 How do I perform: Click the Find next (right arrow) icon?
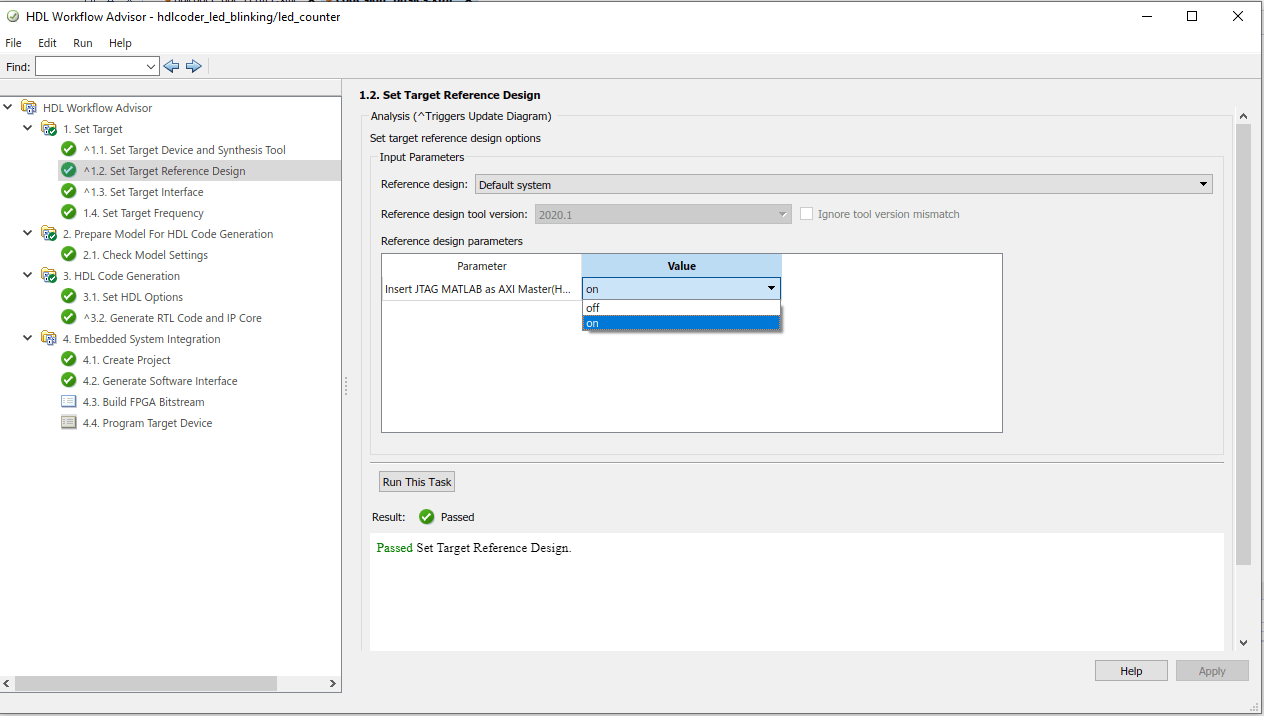pyautogui.click(x=194, y=66)
